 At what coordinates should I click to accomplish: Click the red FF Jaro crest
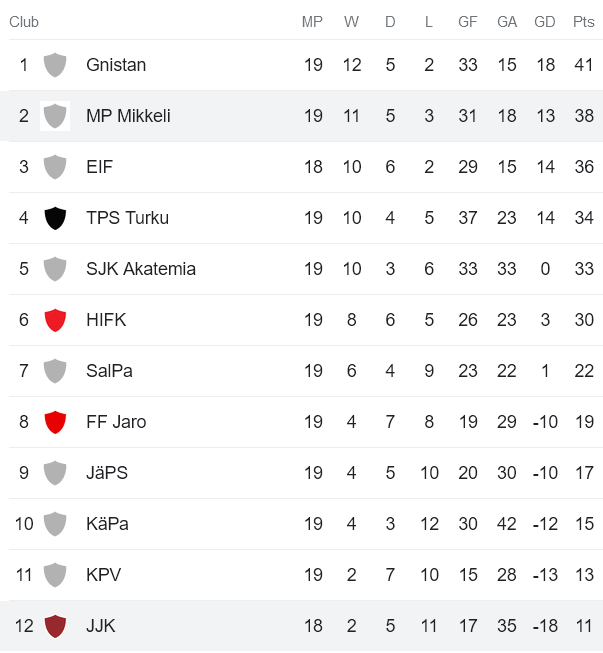tap(55, 422)
